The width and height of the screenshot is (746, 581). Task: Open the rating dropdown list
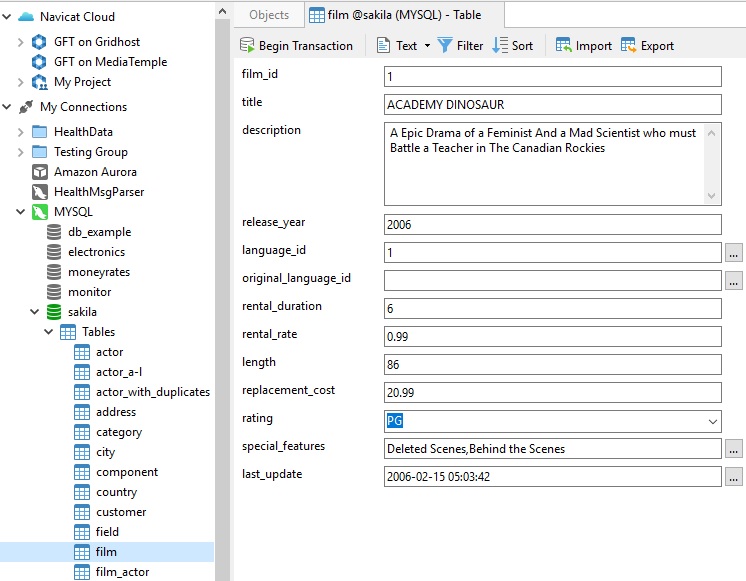tap(712, 422)
